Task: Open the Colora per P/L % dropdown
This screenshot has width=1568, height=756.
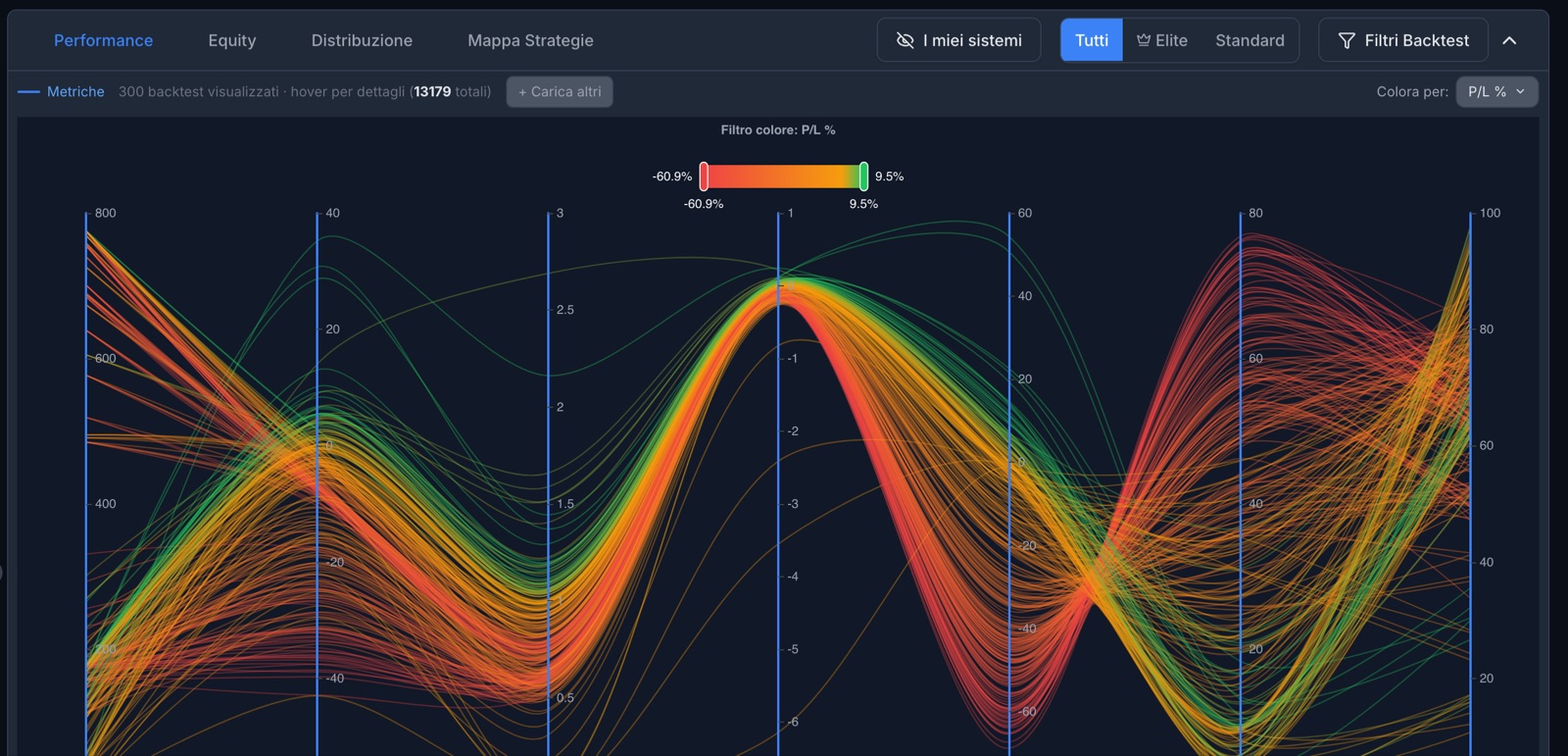Action: tap(1496, 91)
